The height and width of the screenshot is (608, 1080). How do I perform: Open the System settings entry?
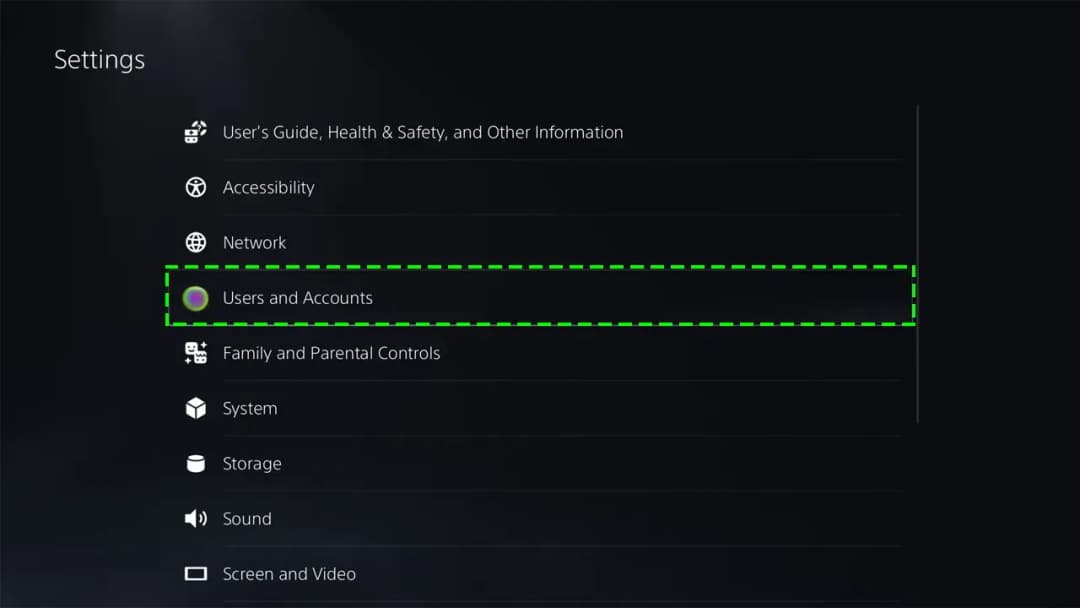click(250, 408)
